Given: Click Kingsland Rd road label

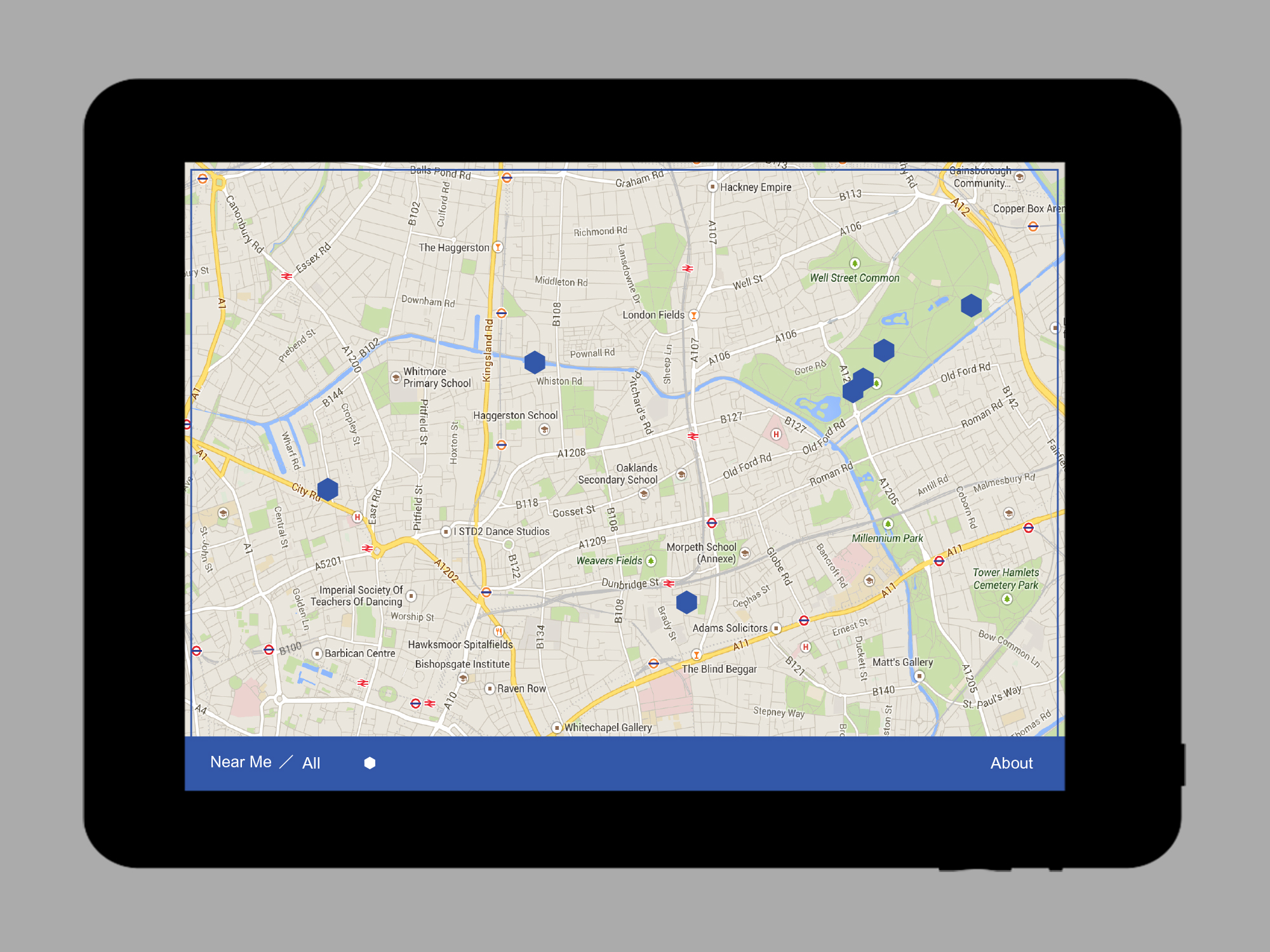Looking at the screenshot, I should tap(488, 350).
